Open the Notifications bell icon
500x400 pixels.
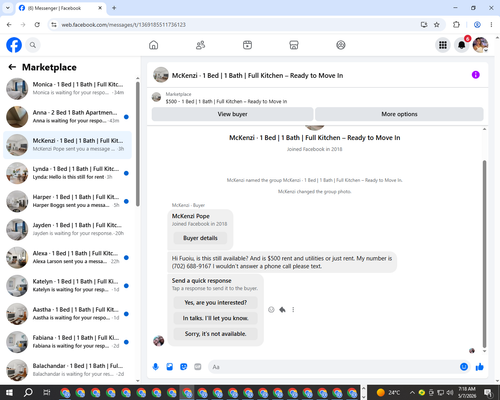pyautogui.click(x=462, y=45)
